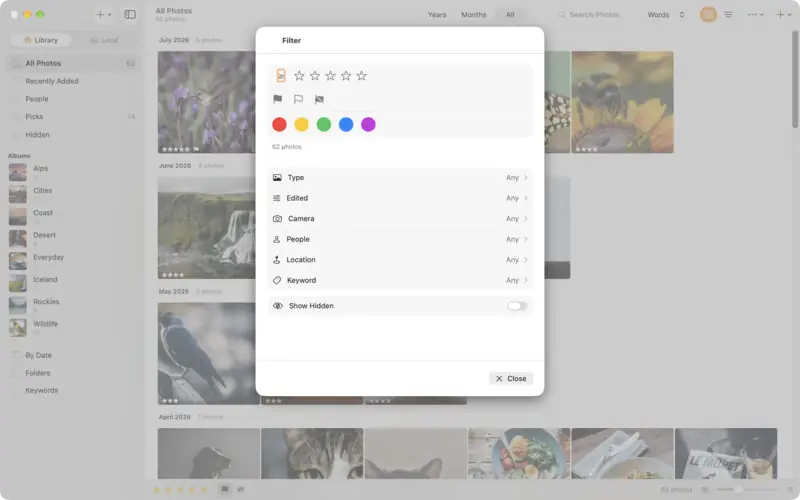Viewport: 800px width, 500px height.
Task: Click the Close button in Filter dialog
Action: pyautogui.click(x=511, y=379)
